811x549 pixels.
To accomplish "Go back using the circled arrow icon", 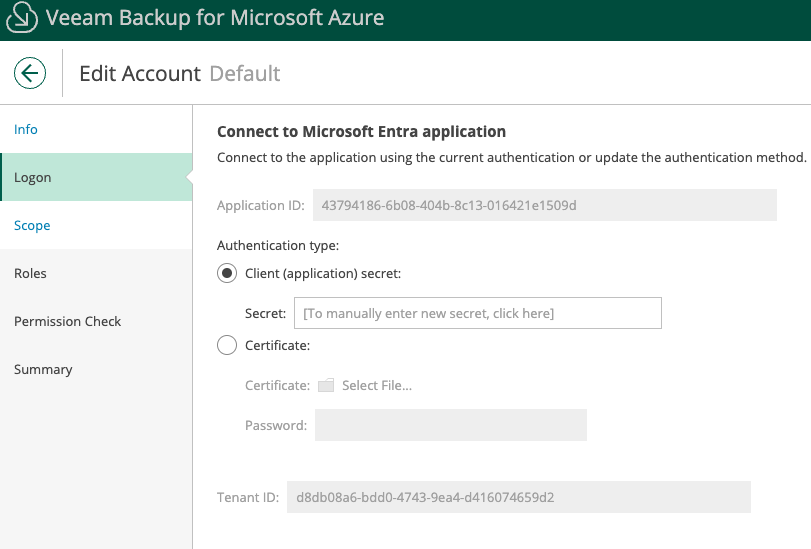I will [x=30, y=73].
